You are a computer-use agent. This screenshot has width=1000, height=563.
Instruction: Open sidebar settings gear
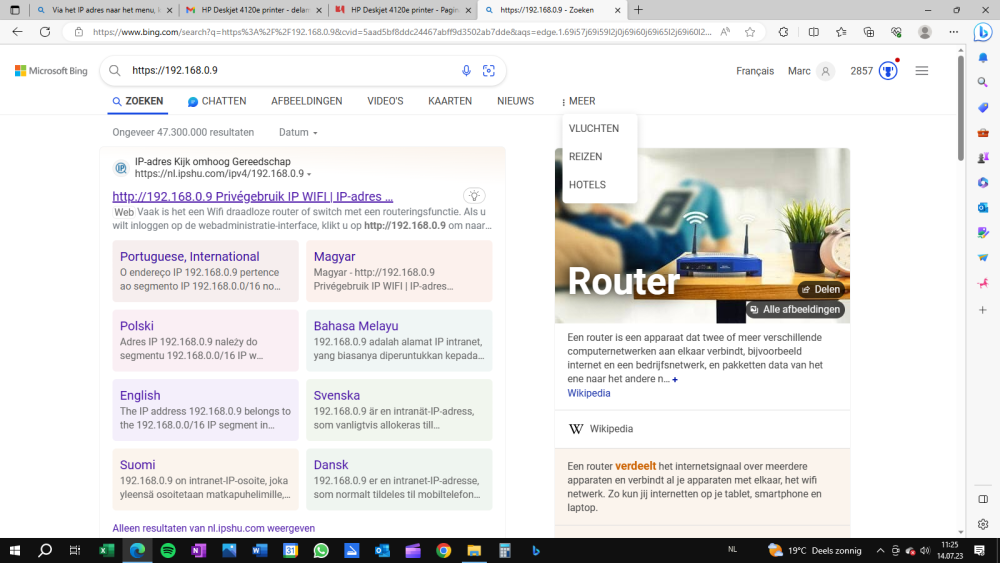pyautogui.click(x=983, y=524)
